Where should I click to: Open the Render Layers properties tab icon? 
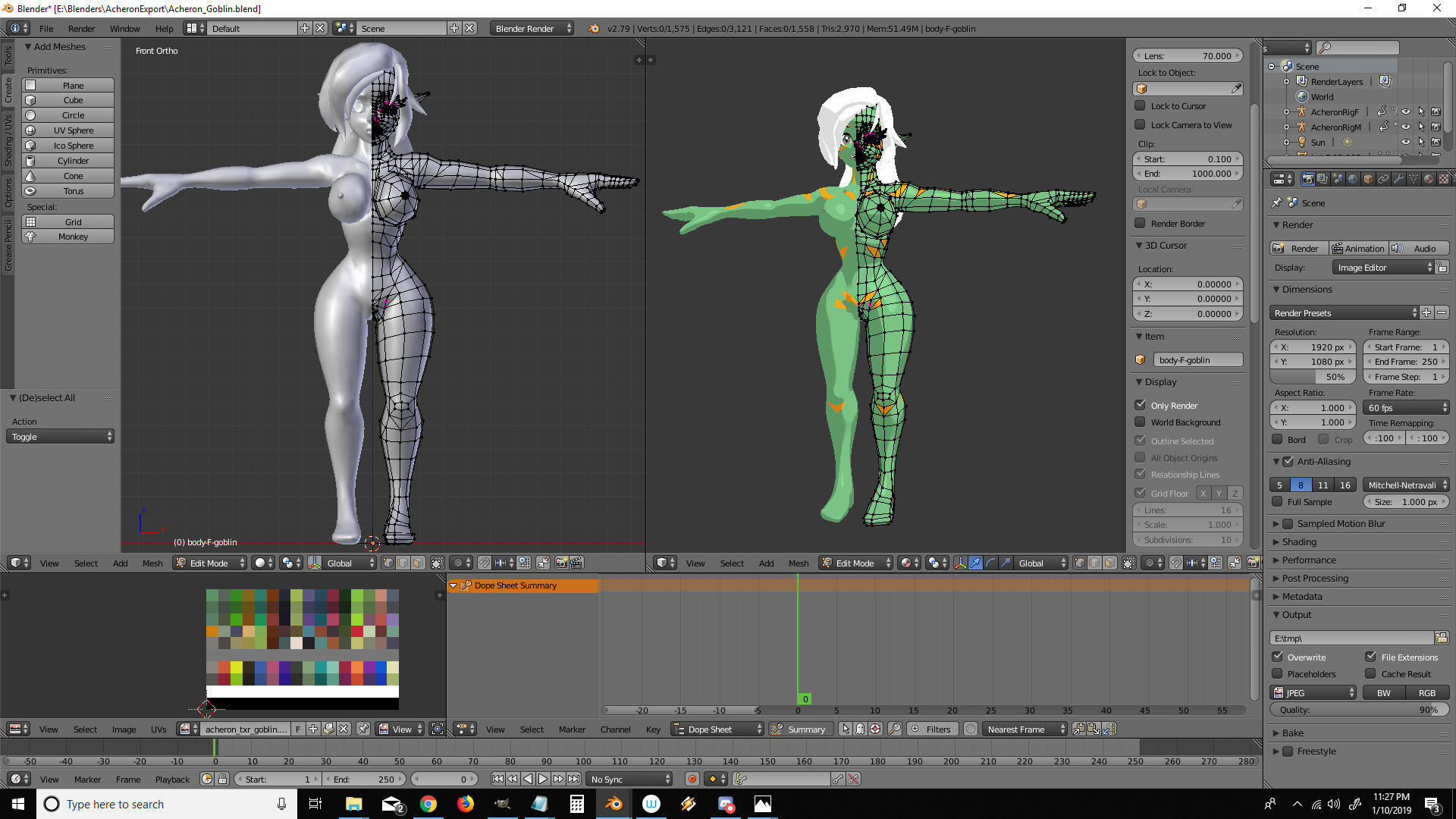click(1323, 179)
